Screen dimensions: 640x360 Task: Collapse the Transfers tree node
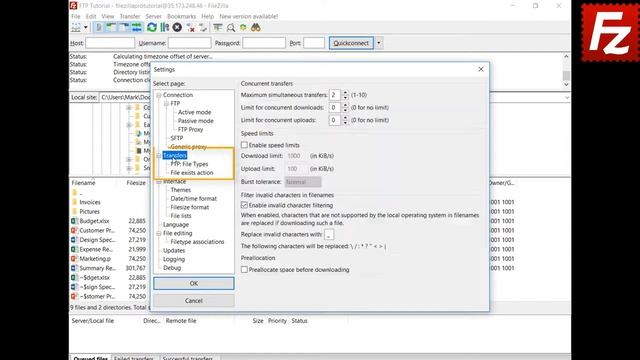click(159, 156)
